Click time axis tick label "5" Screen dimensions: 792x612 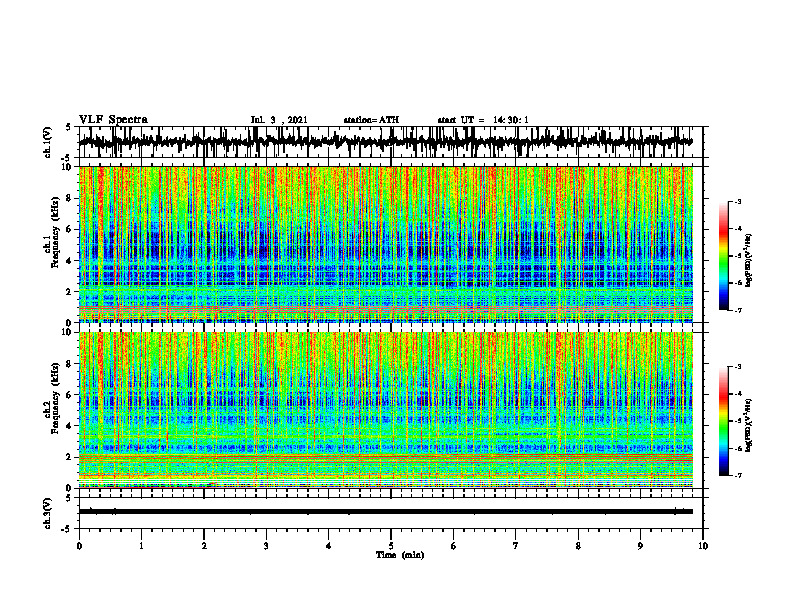point(391,546)
